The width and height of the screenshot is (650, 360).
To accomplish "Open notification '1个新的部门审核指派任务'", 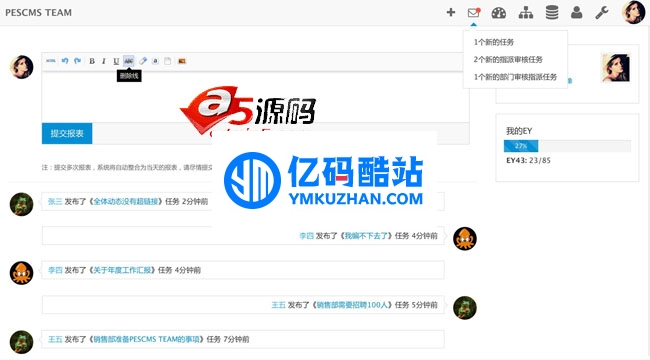I will click(x=515, y=77).
